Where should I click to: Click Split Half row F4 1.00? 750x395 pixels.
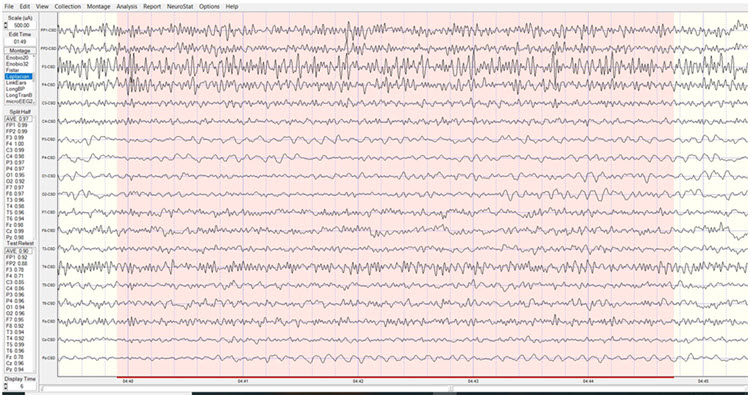point(16,144)
